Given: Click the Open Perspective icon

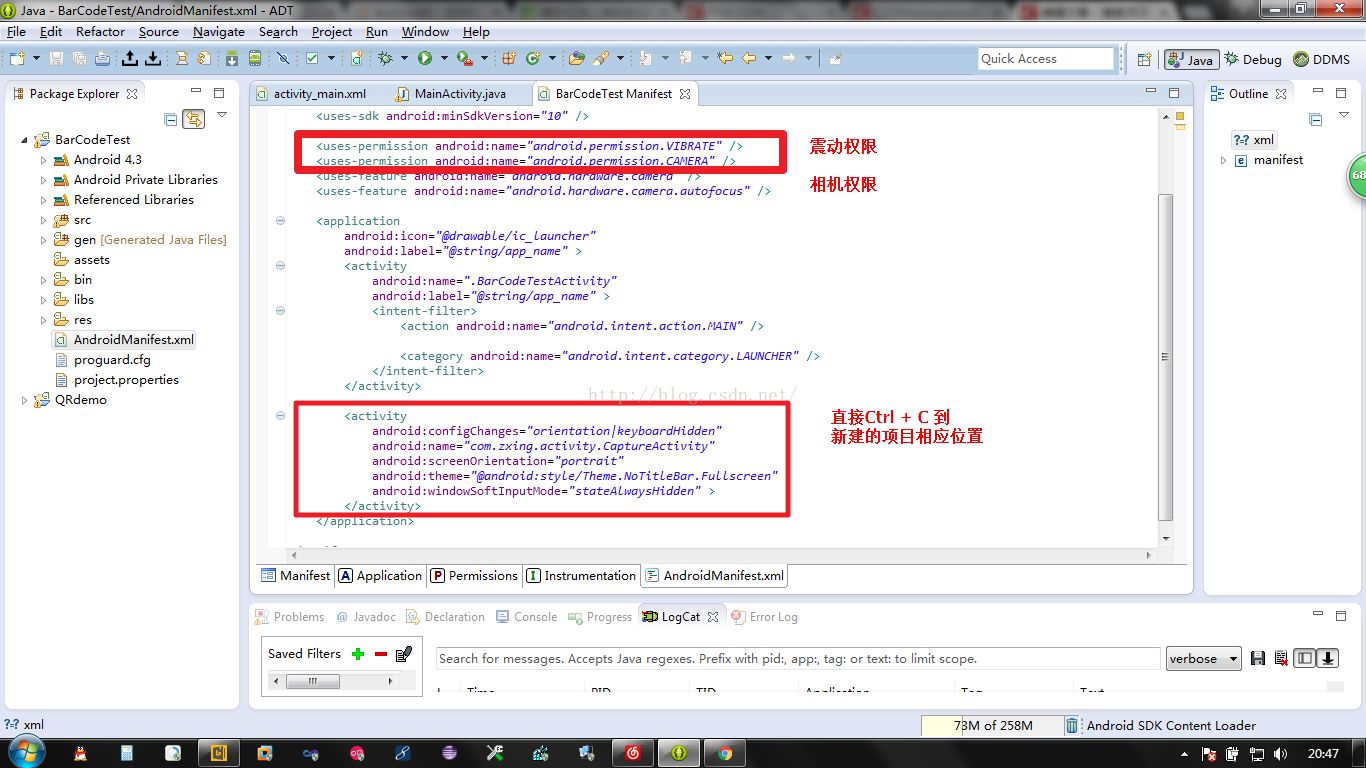Looking at the screenshot, I should (1144, 59).
